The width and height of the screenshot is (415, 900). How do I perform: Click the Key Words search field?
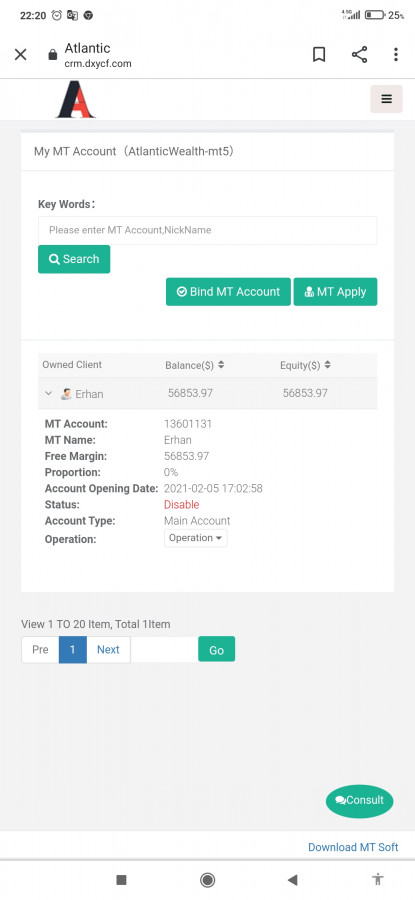207,230
